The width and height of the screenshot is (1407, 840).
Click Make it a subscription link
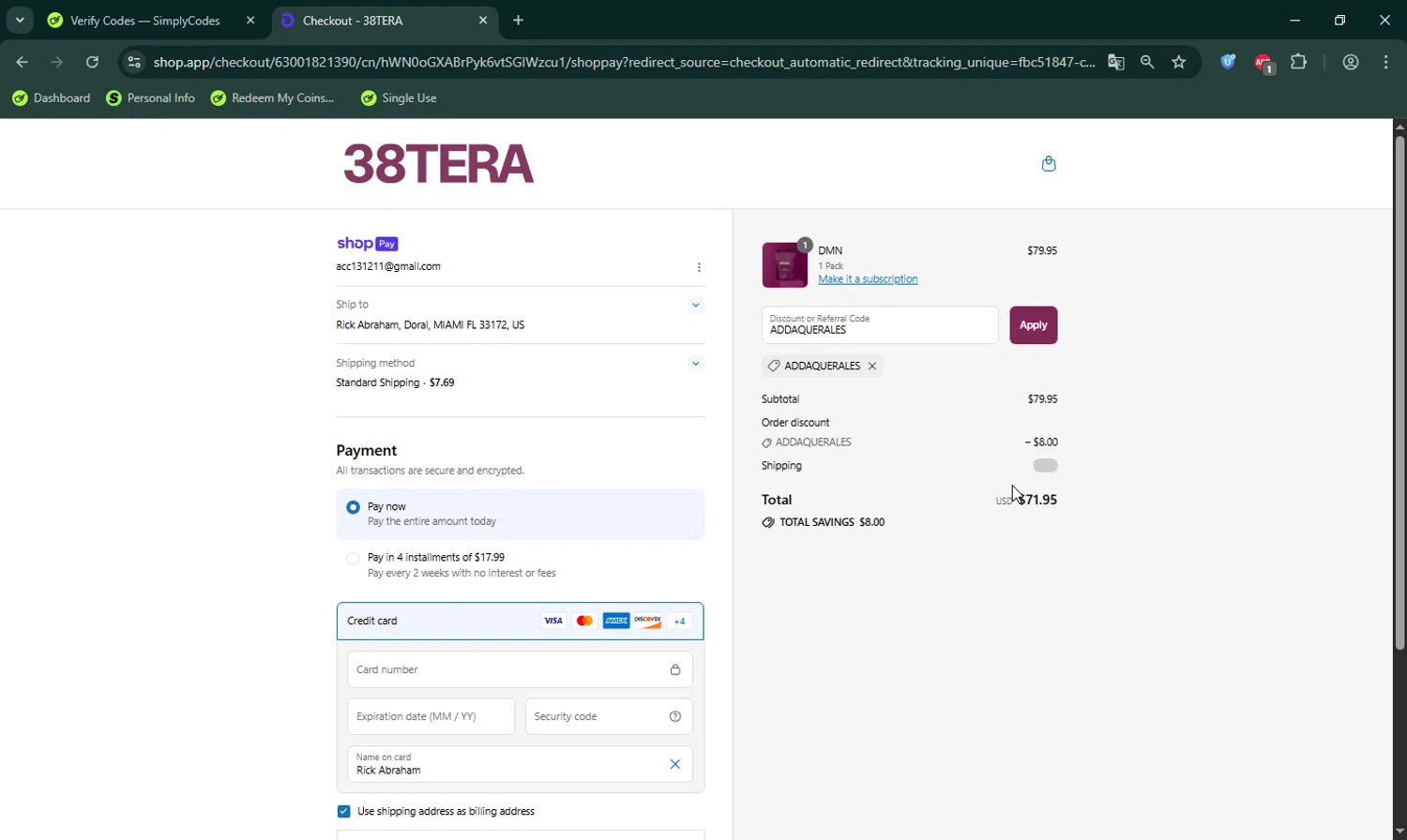pyautogui.click(x=868, y=279)
